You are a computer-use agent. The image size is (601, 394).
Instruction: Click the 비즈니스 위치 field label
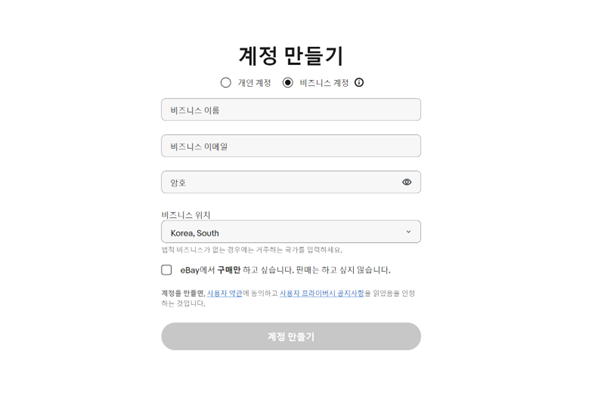(186, 215)
